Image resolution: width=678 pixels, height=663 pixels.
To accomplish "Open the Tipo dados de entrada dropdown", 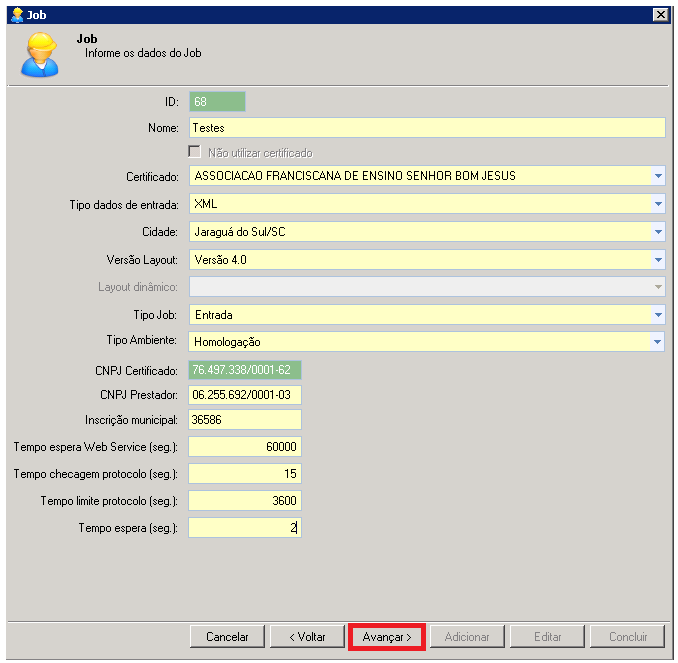I will tap(657, 204).
